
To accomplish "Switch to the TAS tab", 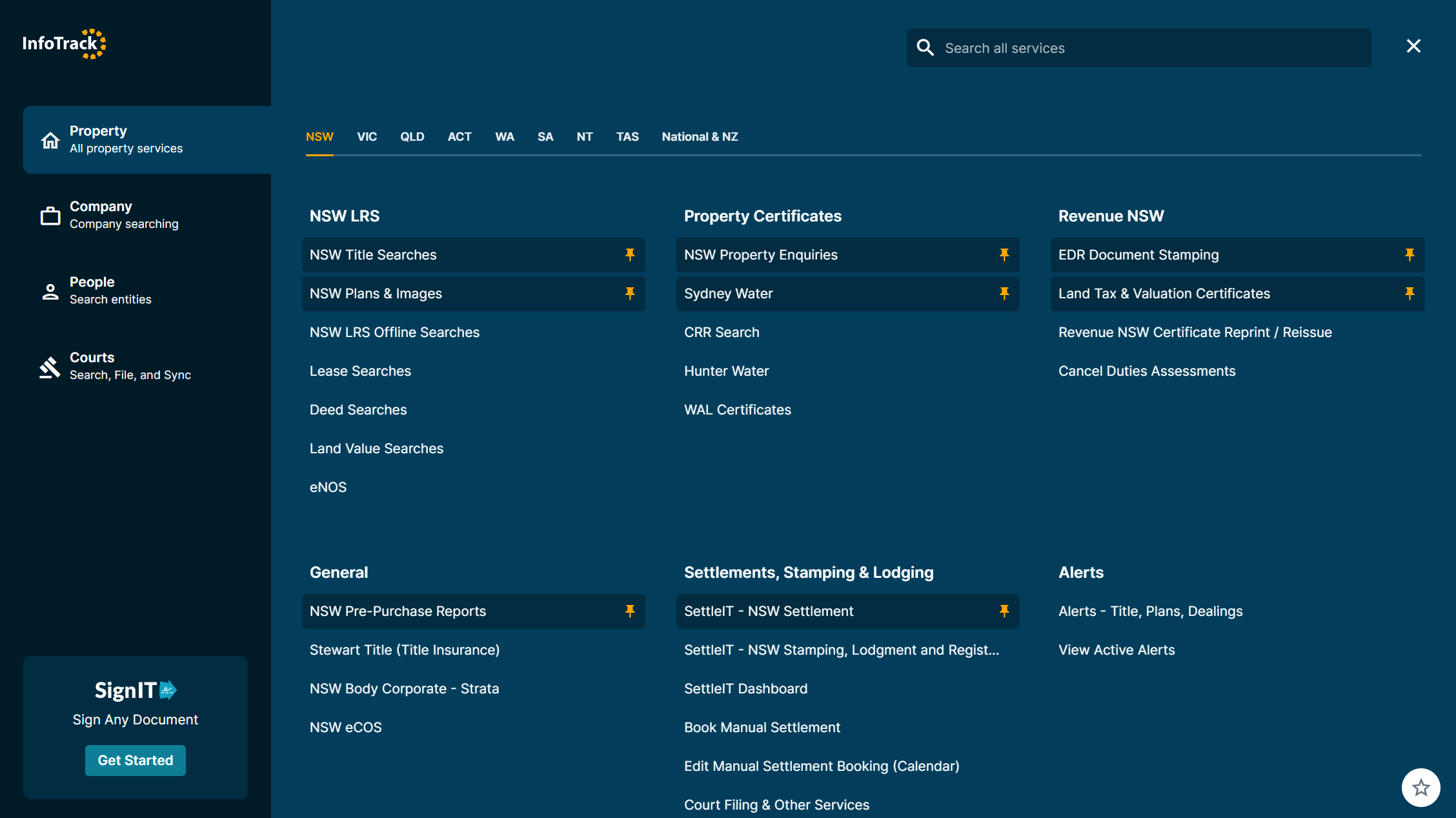I will click(627, 137).
